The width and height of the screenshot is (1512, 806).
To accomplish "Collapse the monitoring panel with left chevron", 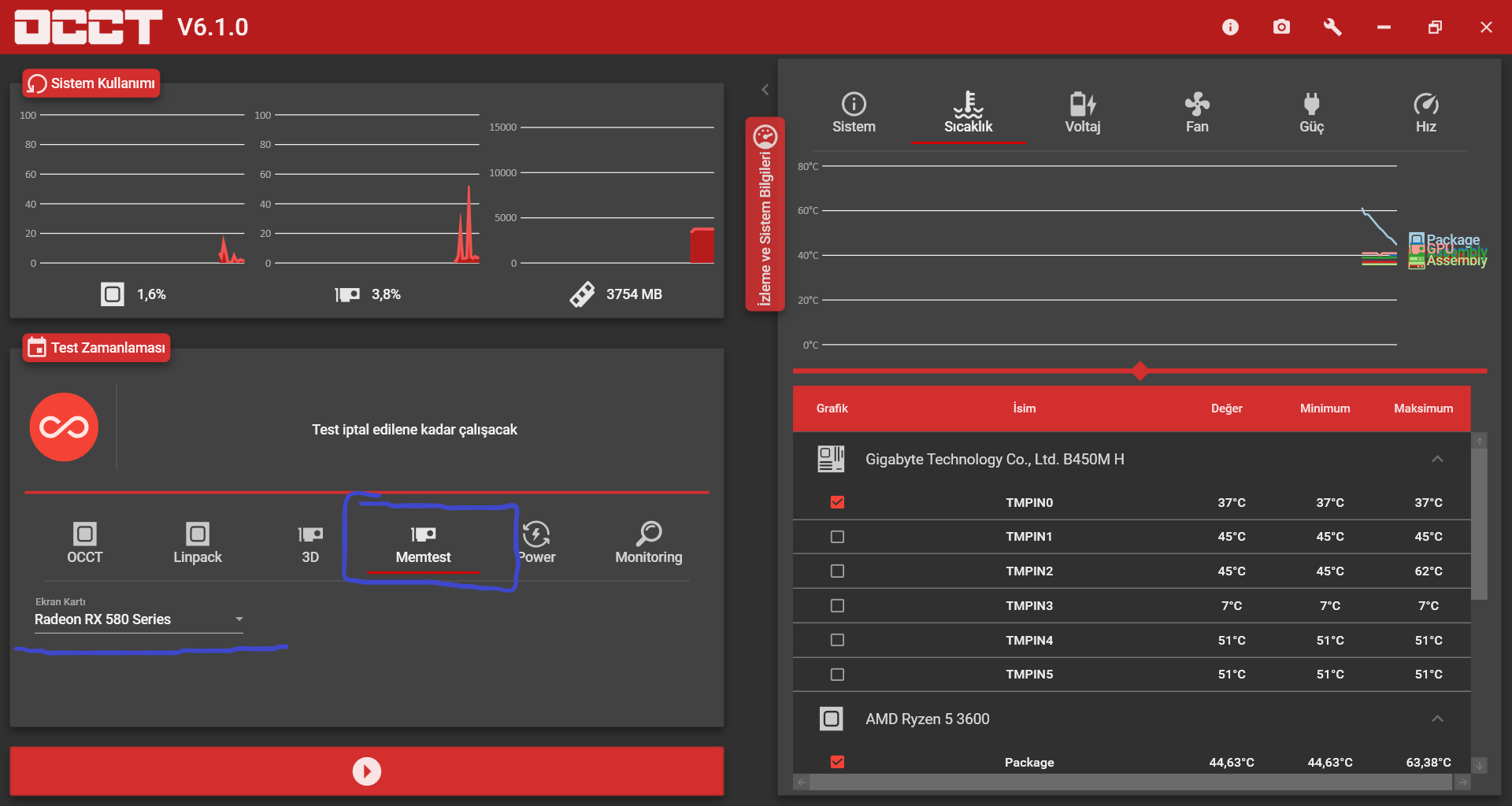I will [x=765, y=90].
